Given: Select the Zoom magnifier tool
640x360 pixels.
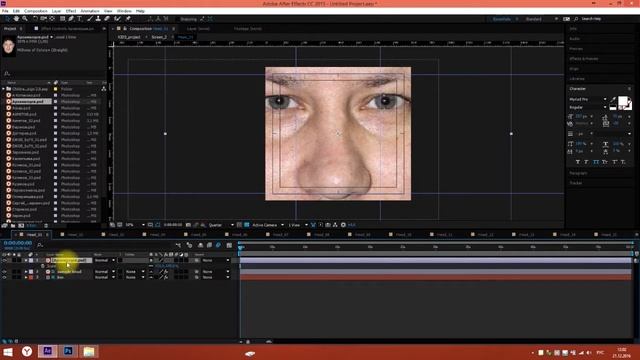Looking at the screenshot, I should click(x=25, y=19).
